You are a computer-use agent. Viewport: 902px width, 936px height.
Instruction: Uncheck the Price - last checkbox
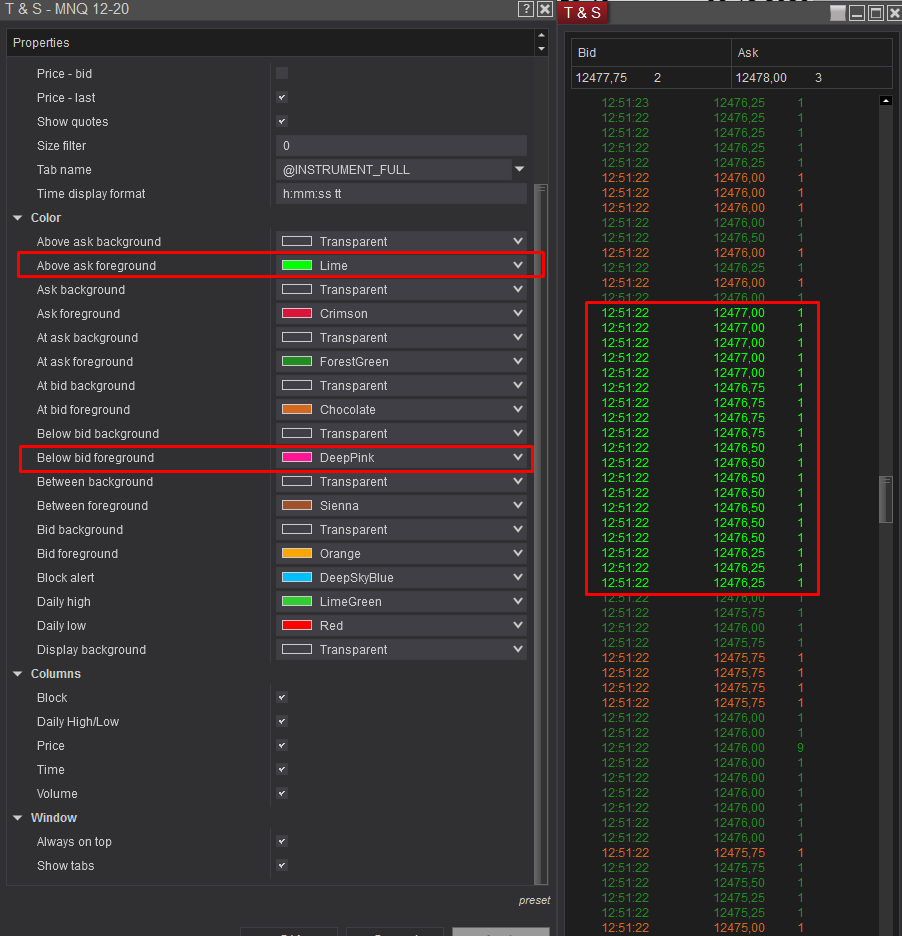(282, 97)
